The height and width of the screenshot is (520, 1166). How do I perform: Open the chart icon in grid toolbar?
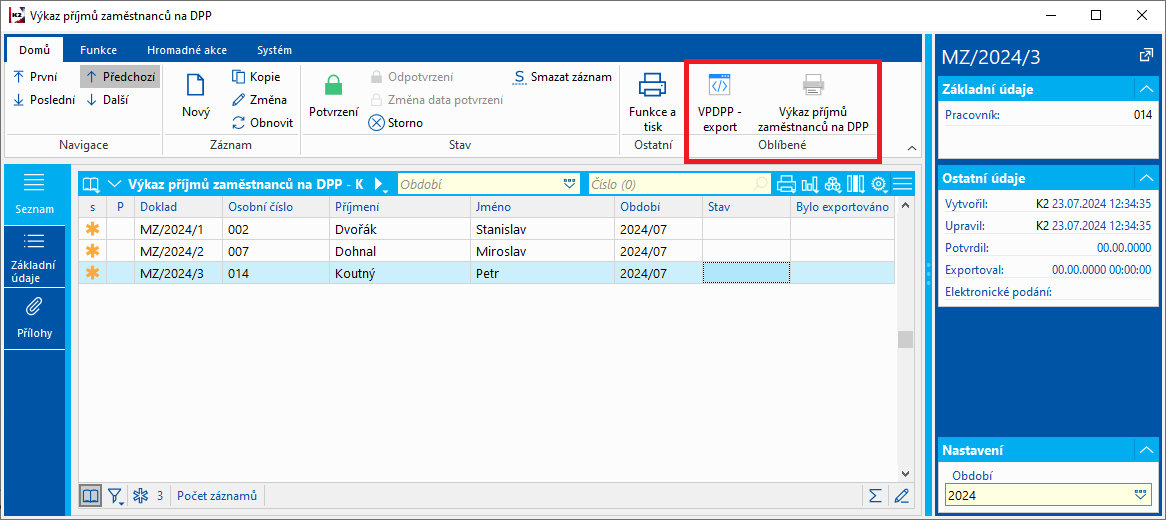pyautogui.click(x=810, y=184)
